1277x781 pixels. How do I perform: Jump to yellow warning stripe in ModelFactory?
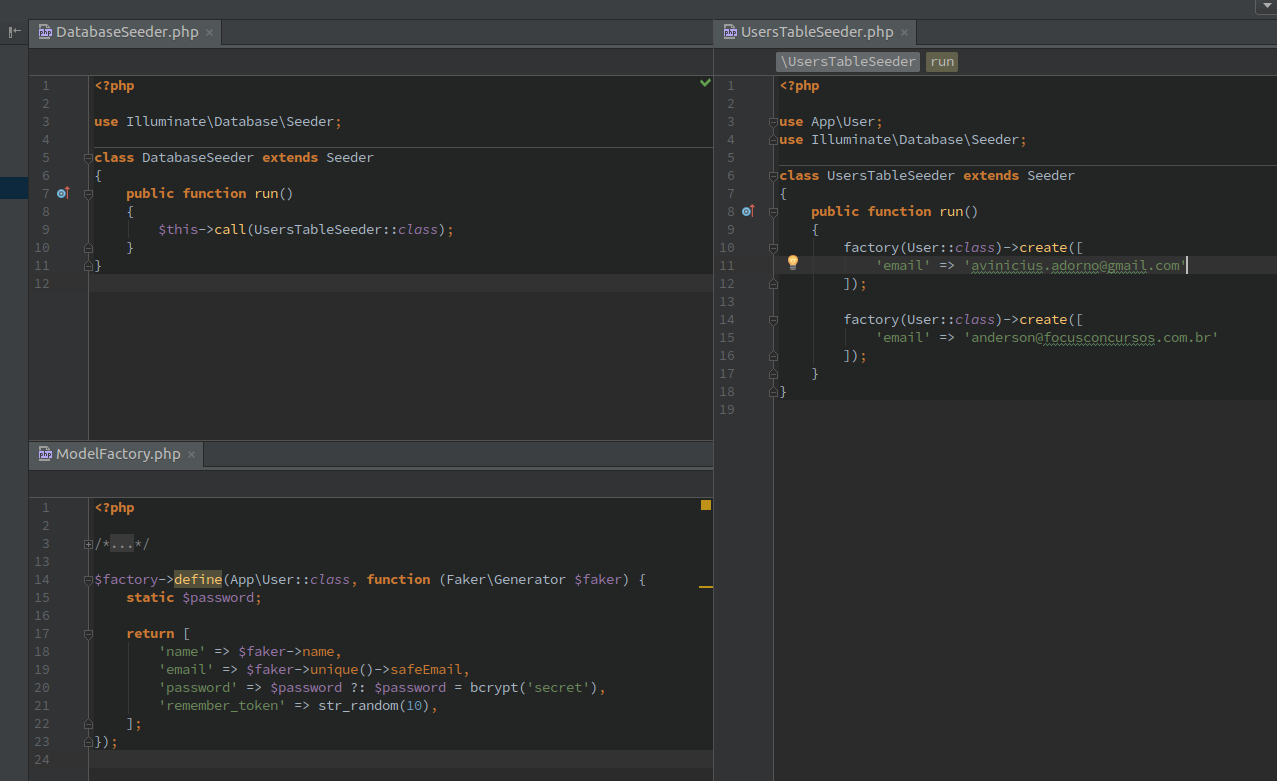[x=705, y=587]
